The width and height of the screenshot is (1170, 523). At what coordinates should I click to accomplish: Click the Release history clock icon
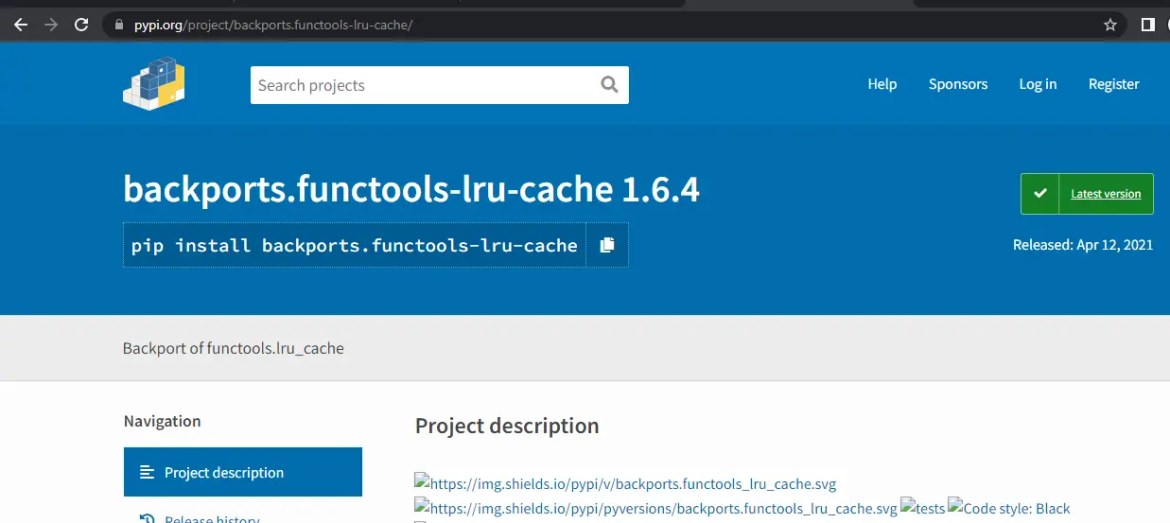click(x=147, y=519)
